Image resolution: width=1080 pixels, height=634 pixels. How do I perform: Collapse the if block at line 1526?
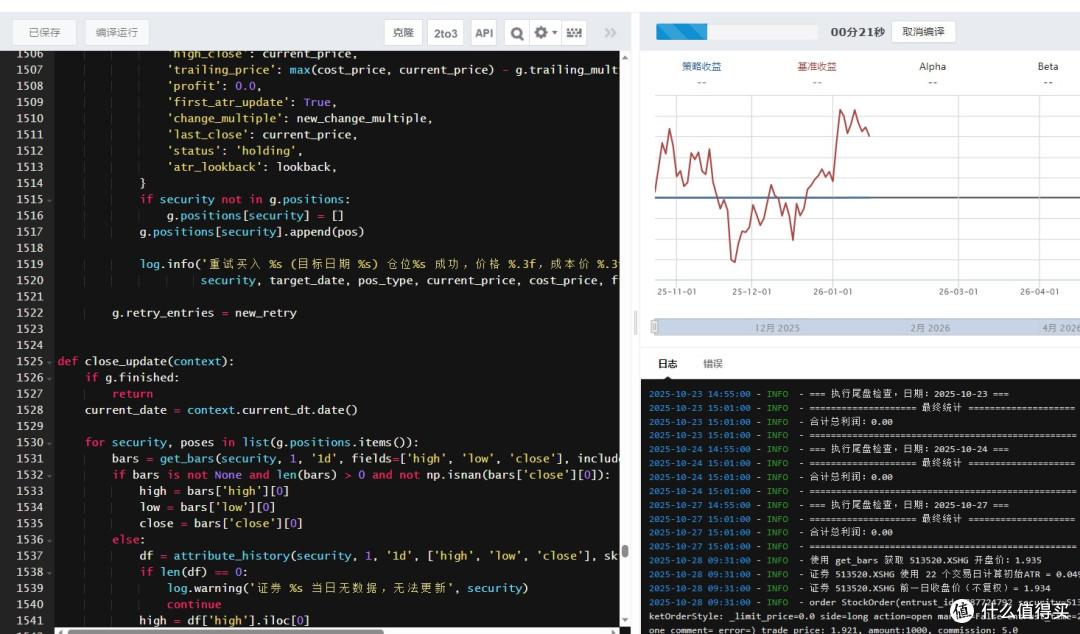[x=50, y=378]
